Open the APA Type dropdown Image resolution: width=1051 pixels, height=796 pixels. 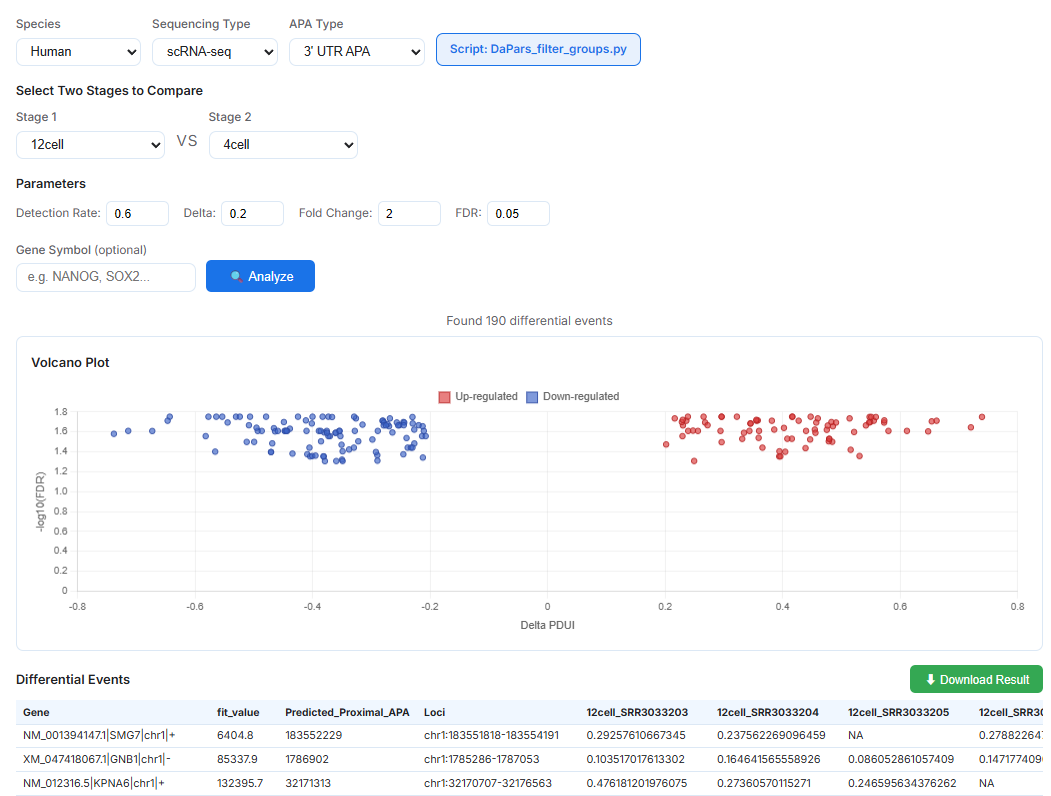click(357, 52)
